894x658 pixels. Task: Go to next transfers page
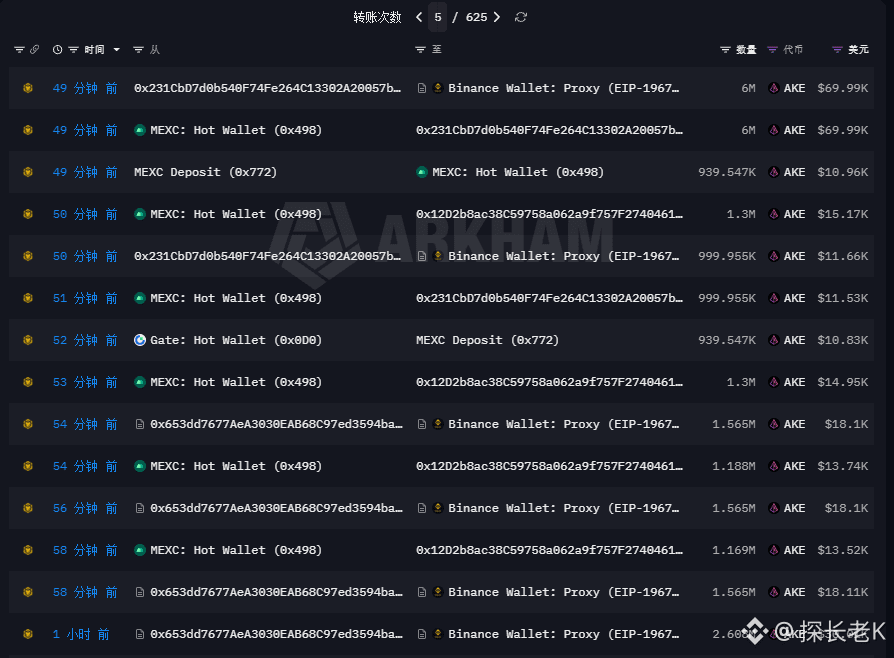pos(497,17)
